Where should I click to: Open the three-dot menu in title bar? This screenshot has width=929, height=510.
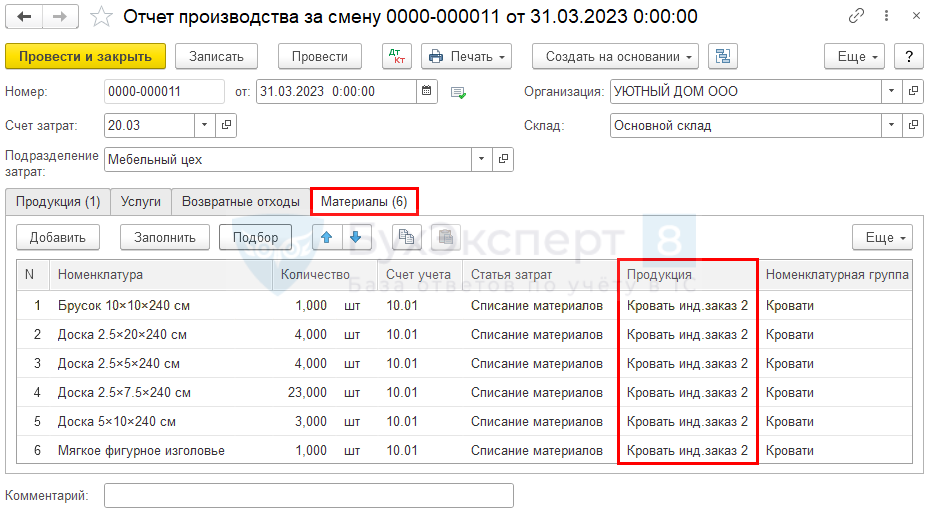(886, 16)
